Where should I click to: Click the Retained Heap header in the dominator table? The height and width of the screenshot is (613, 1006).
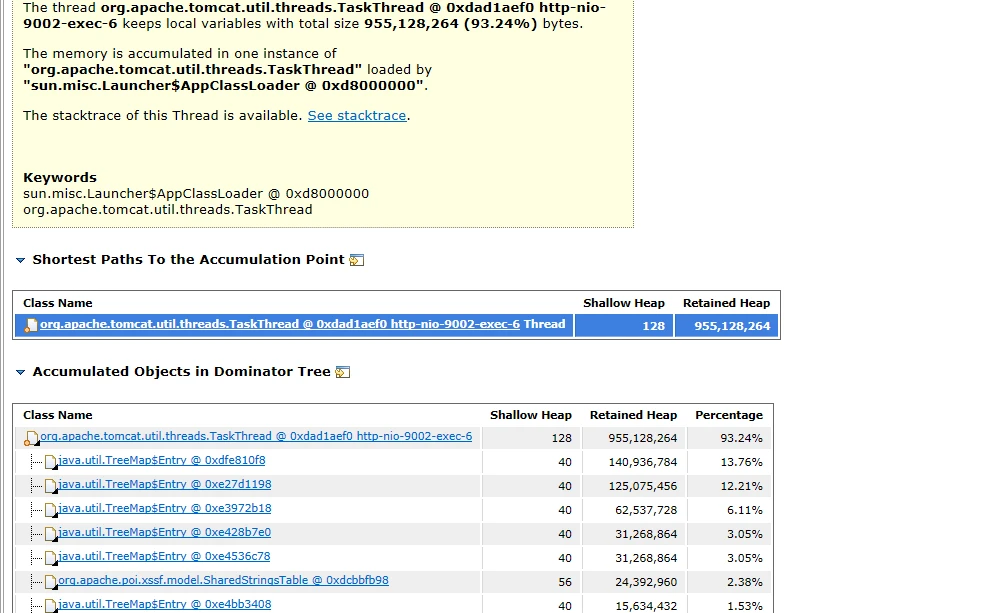click(x=633, y=415)
